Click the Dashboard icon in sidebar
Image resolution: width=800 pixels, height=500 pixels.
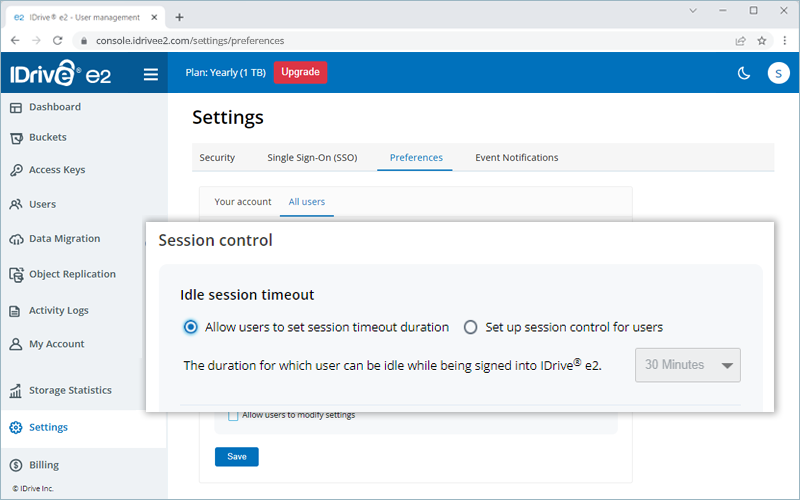tap(16, 107)
